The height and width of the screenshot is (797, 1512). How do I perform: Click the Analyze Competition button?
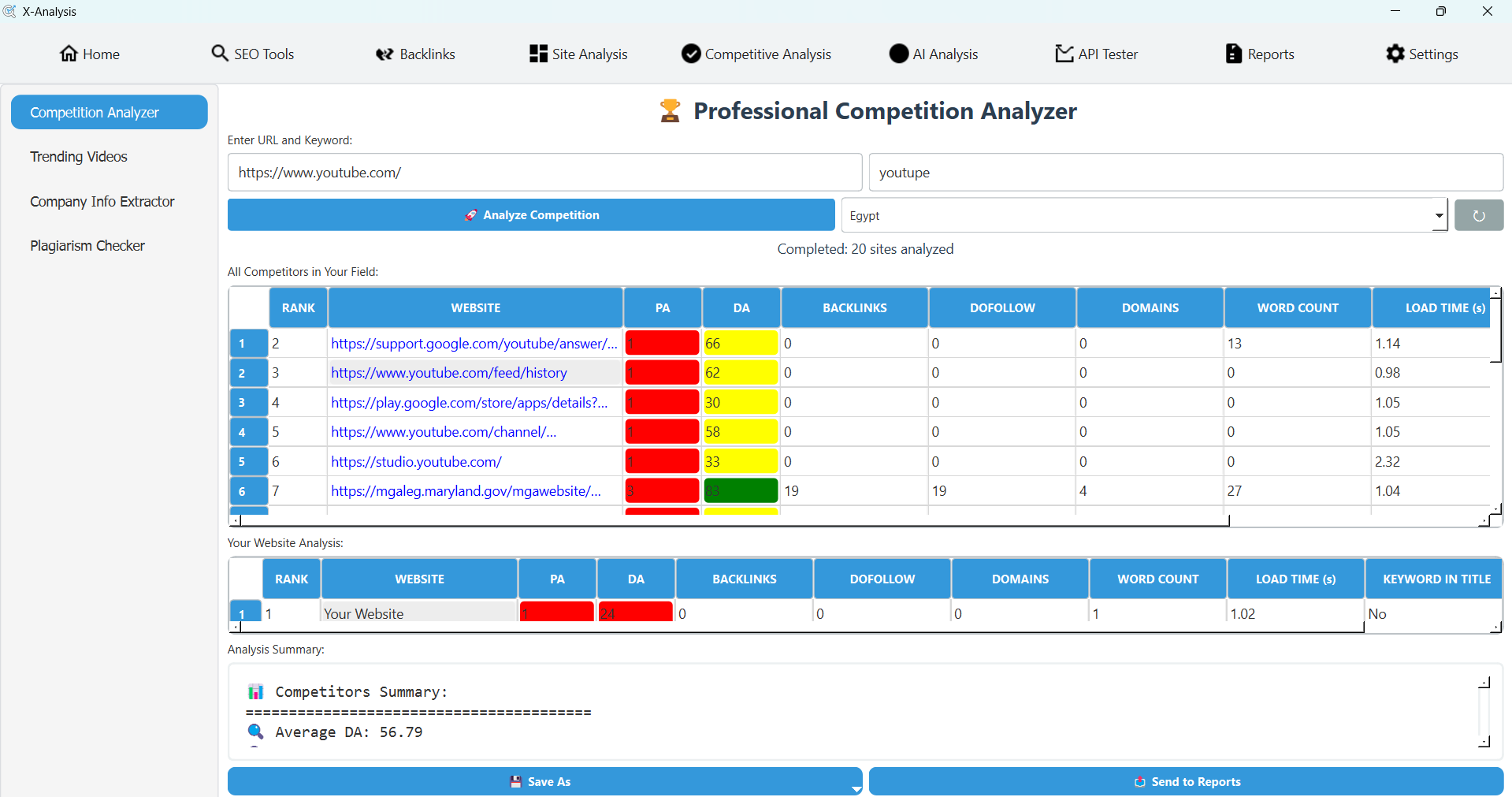coord(531,214)
